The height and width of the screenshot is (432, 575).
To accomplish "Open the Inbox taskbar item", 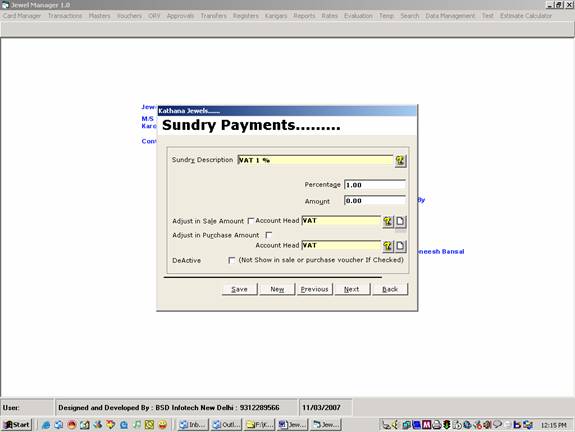I will tap(193, 425).
